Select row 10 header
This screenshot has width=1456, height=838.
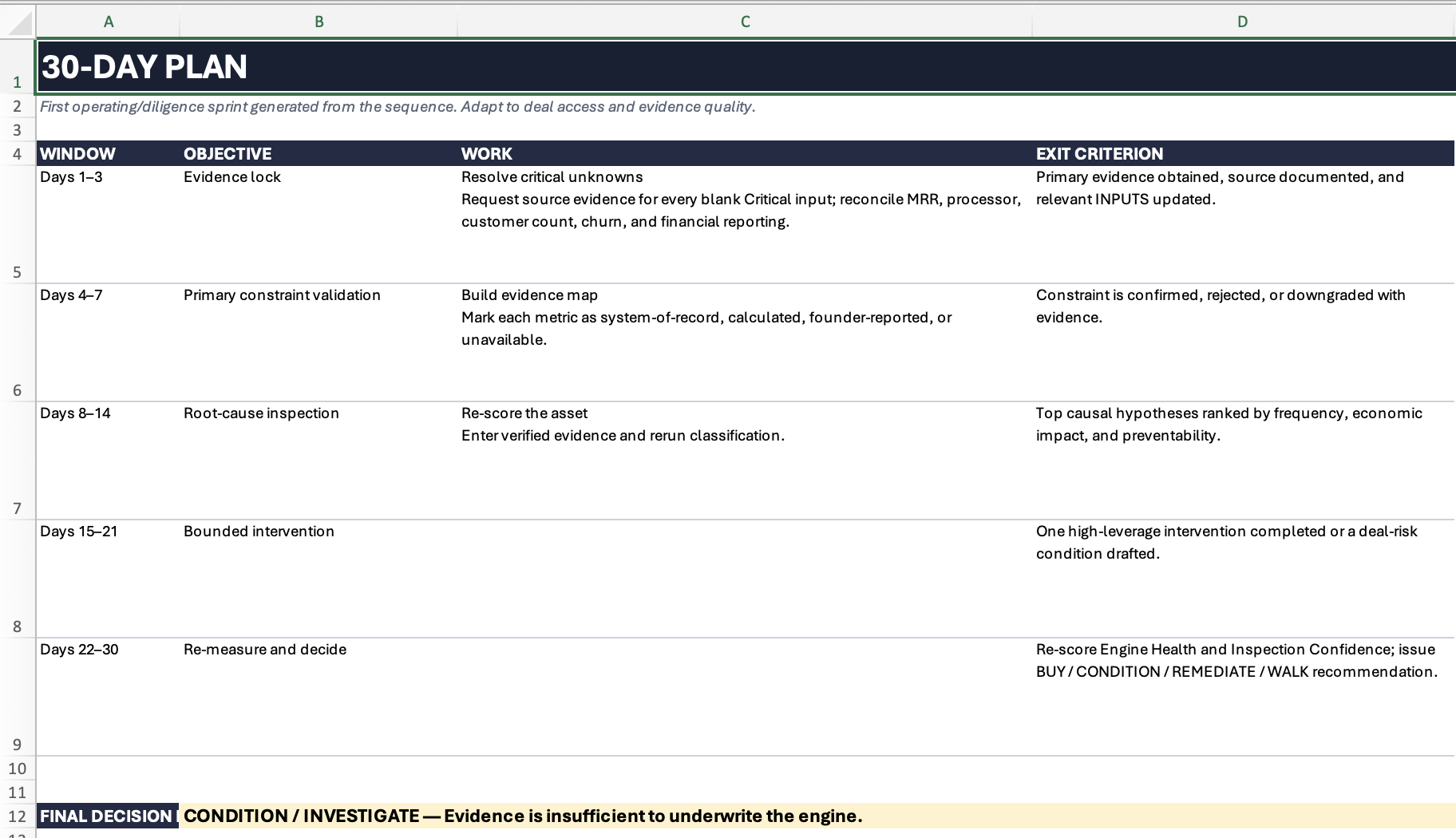click(x=18, y=769)
